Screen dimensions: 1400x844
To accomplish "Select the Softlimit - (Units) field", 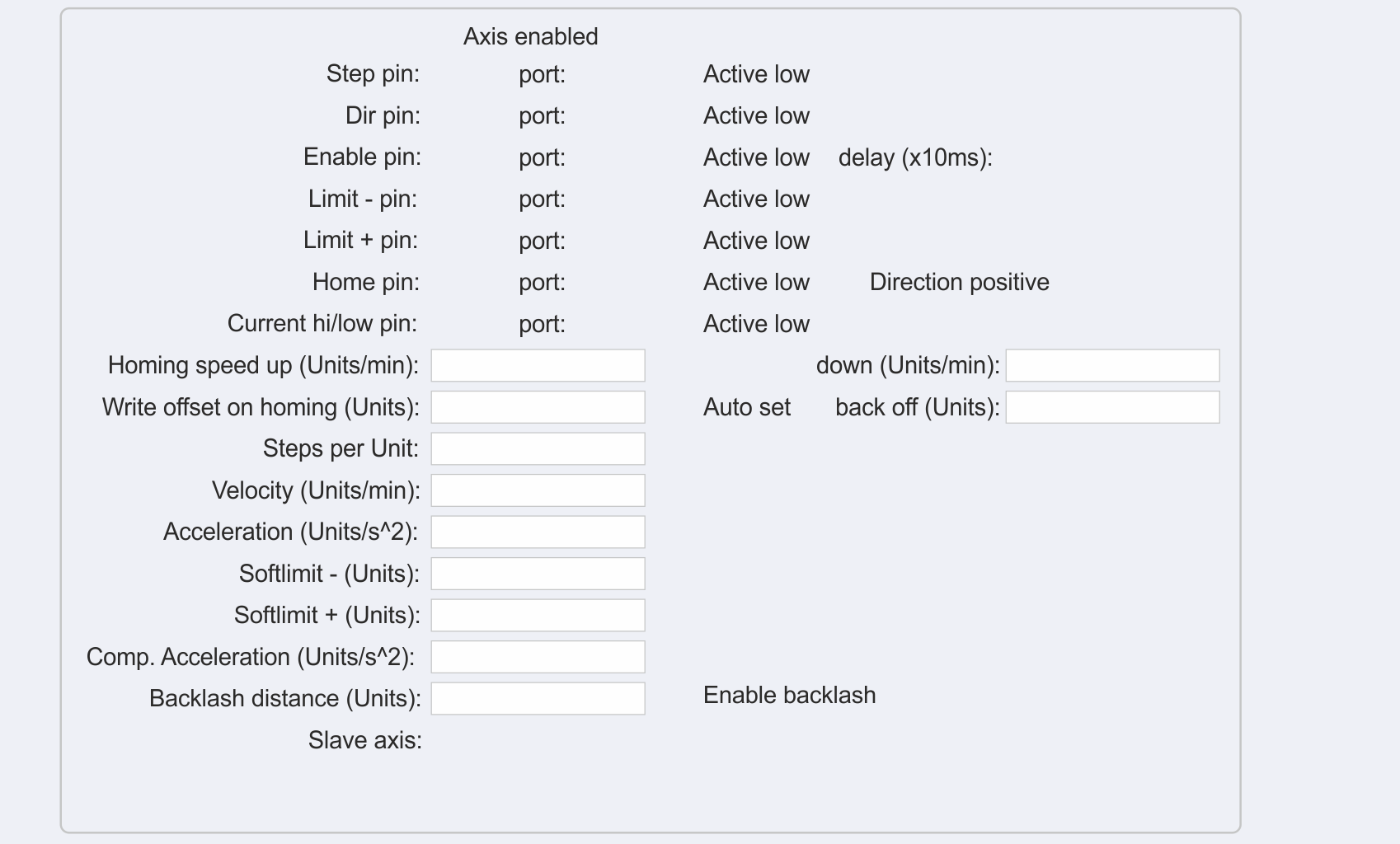I will [538, 574].
